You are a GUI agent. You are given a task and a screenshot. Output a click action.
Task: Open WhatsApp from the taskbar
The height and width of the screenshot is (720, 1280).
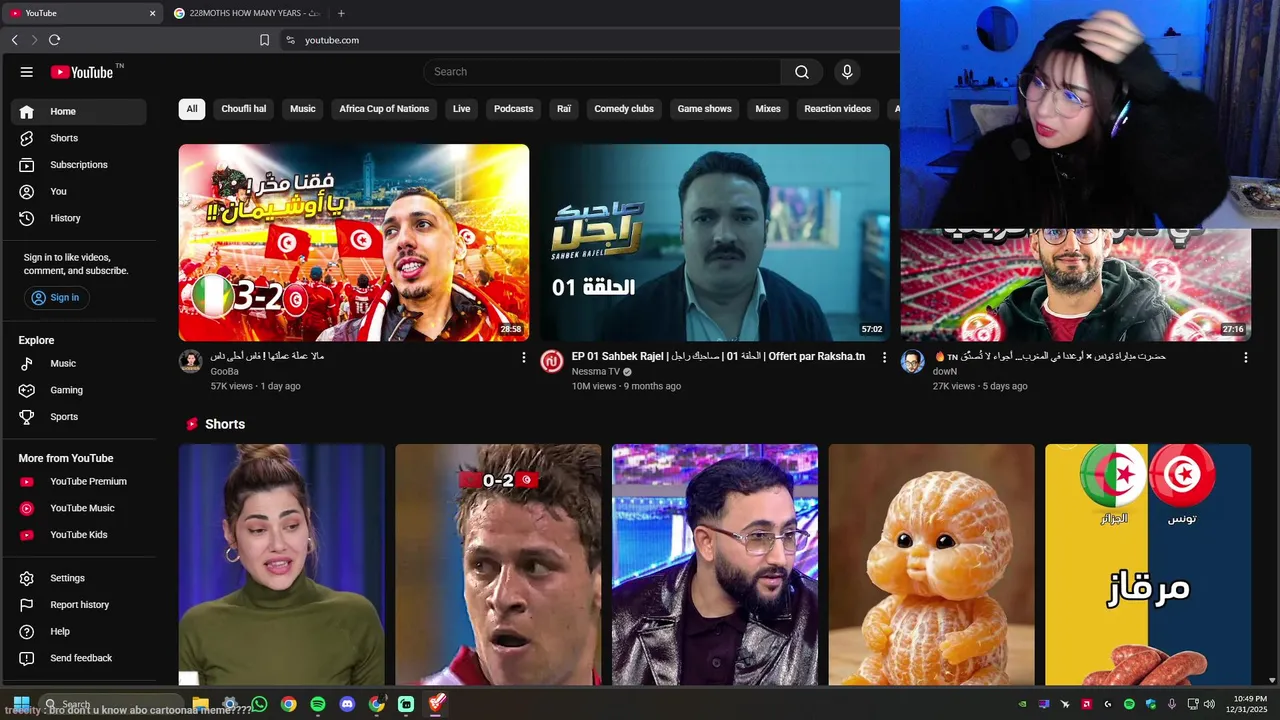pyautogui.click(x=260, y=704)
